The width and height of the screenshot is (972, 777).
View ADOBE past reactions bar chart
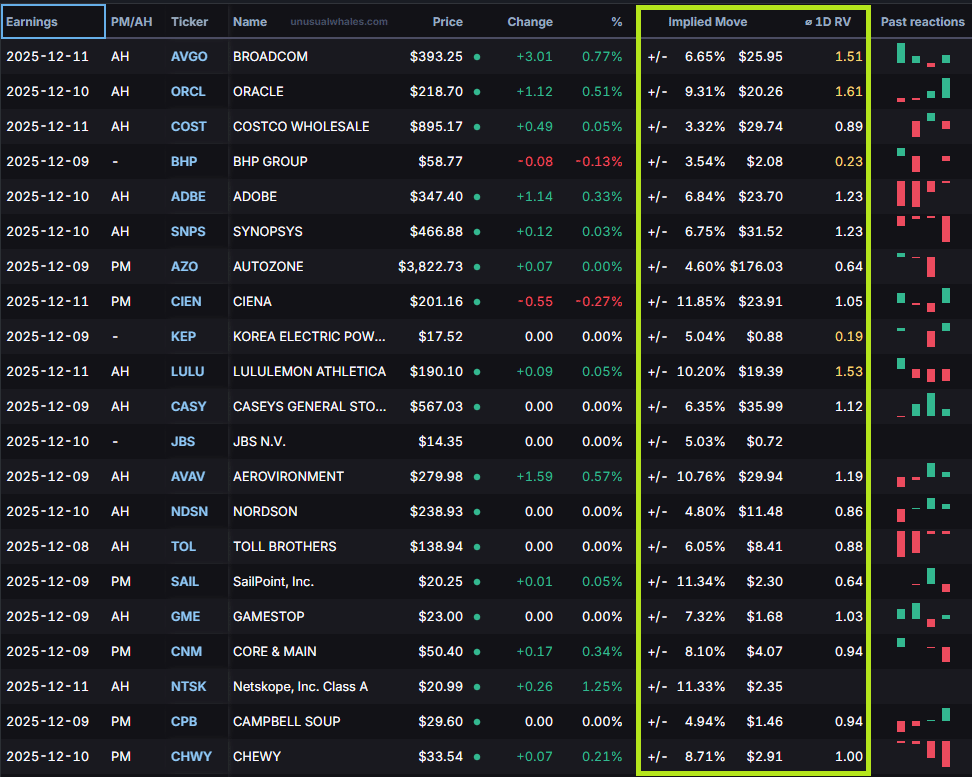coord(924,193)
